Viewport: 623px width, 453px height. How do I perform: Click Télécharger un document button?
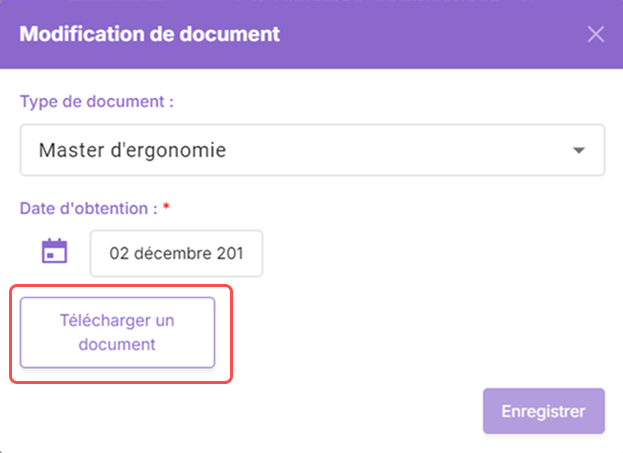tap(118, 332)
